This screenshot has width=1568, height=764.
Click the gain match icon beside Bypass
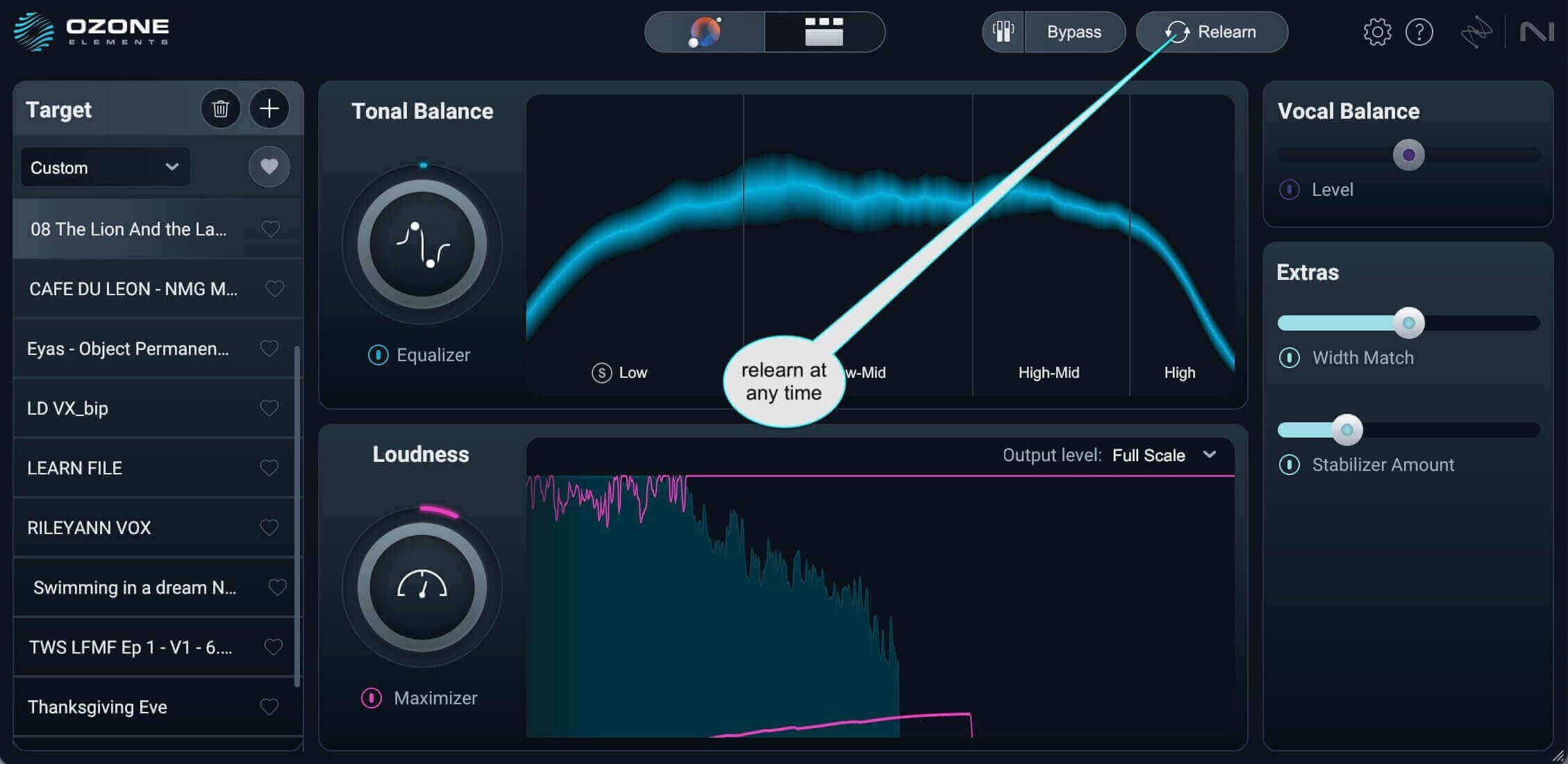[1003, 32]
